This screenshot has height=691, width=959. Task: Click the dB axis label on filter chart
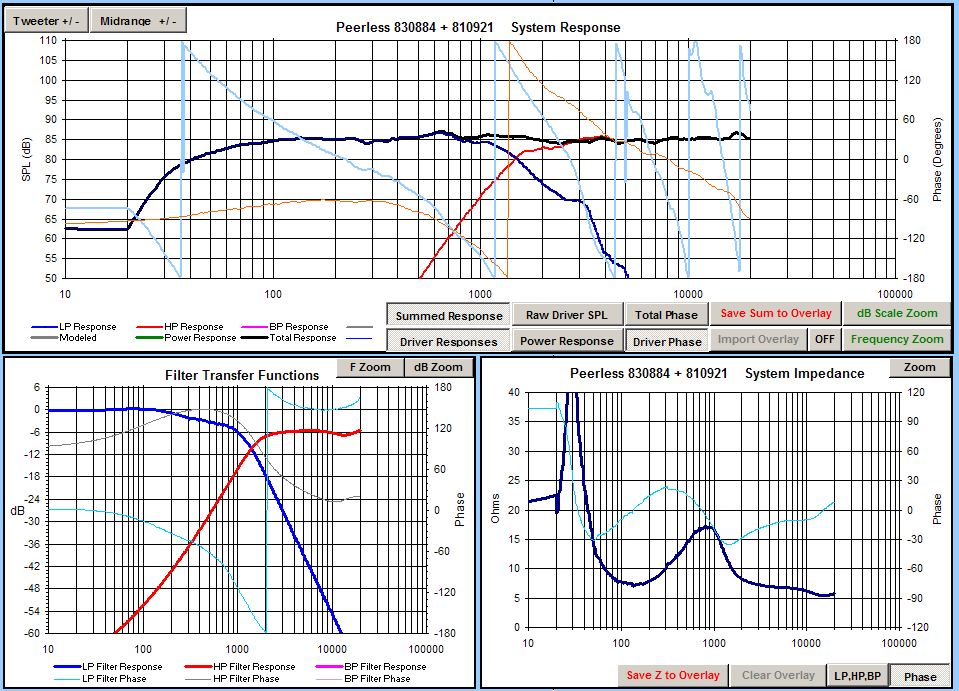pyautogui.click(x=17, y=509)
